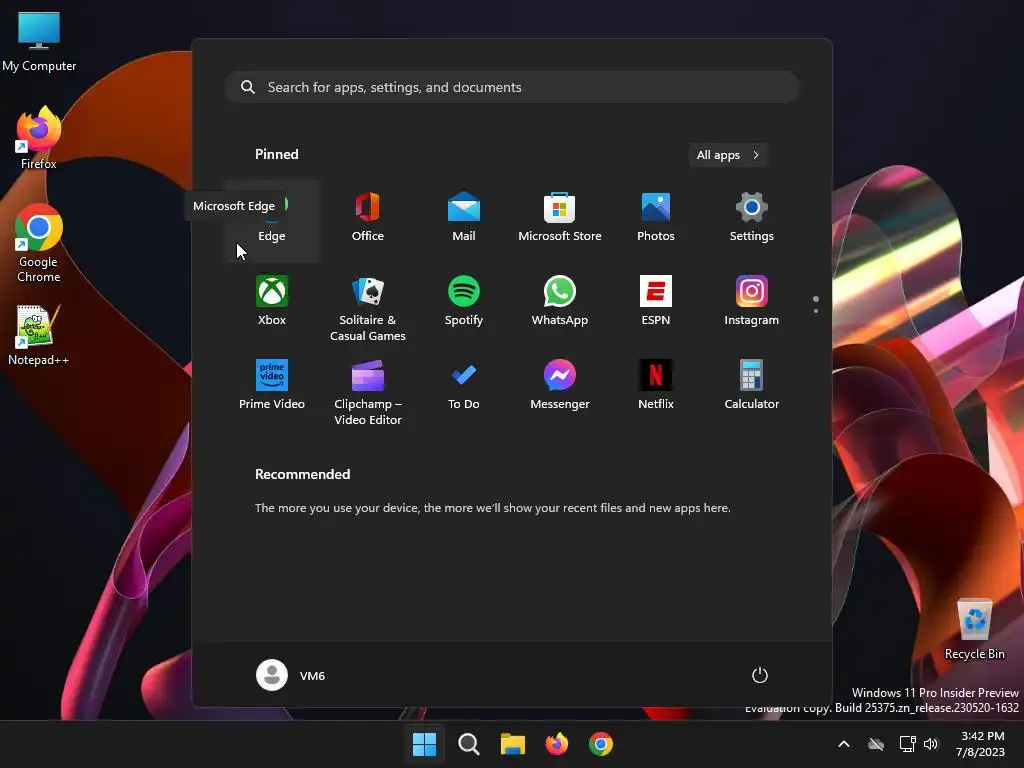Launch Spotify from pinned apps

coord(464,302)
